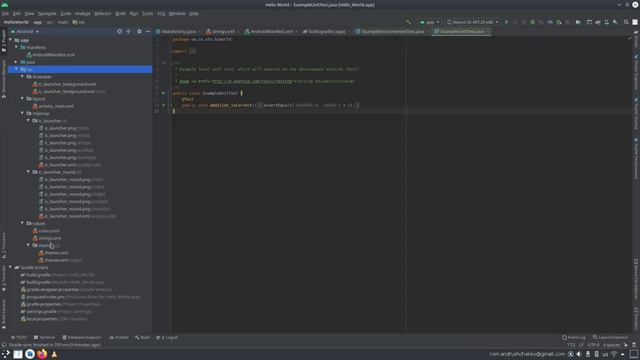
Task: Open the Firefox taskbar icon
Action: click(42, 354)
